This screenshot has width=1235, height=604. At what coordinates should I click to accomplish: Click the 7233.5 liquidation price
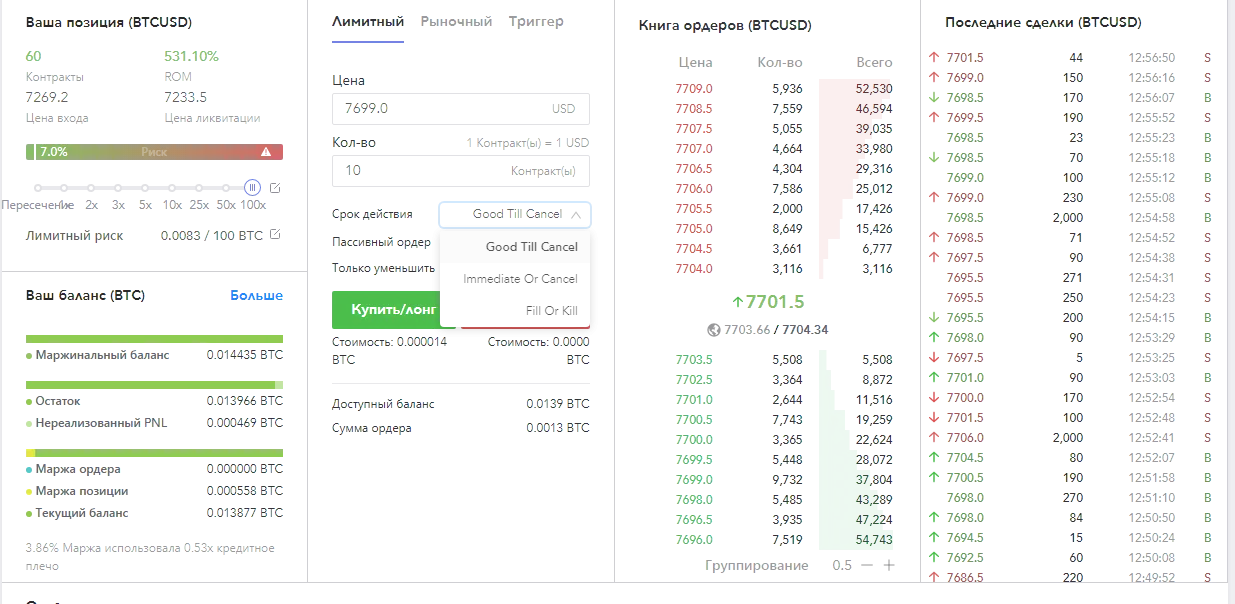coord(185,97)
